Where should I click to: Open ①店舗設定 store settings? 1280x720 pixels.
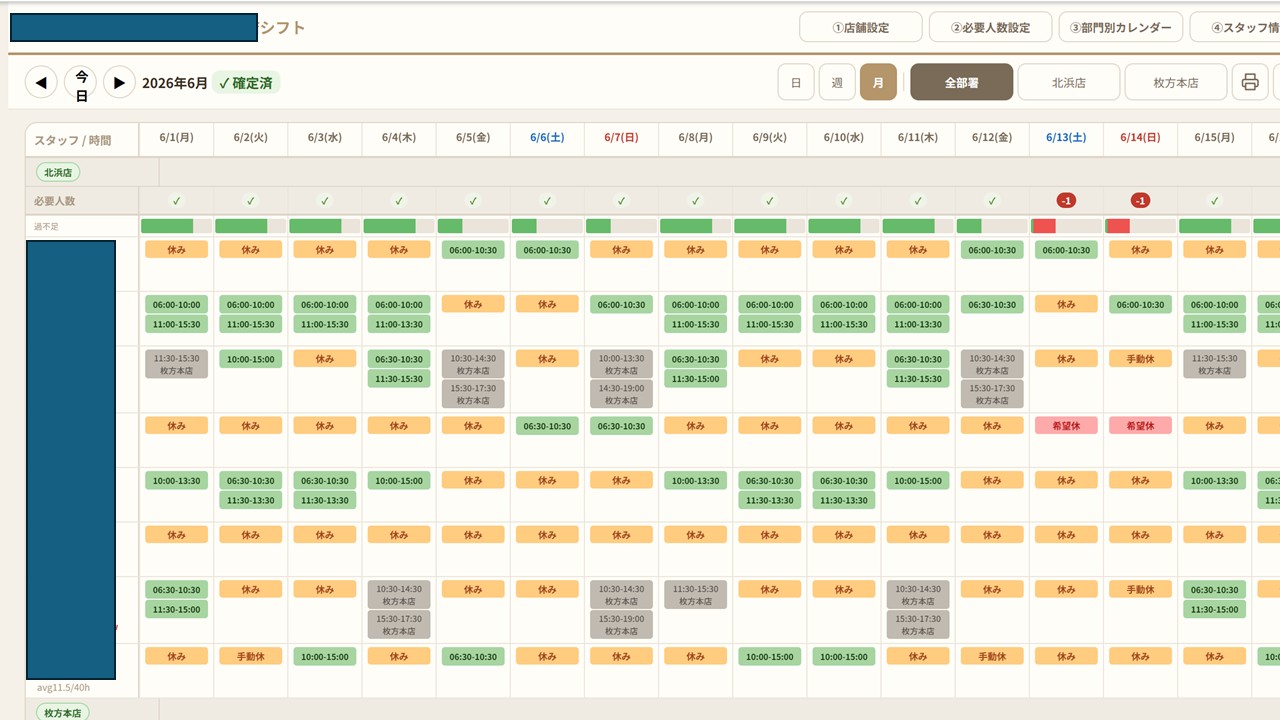pos(861,27)
